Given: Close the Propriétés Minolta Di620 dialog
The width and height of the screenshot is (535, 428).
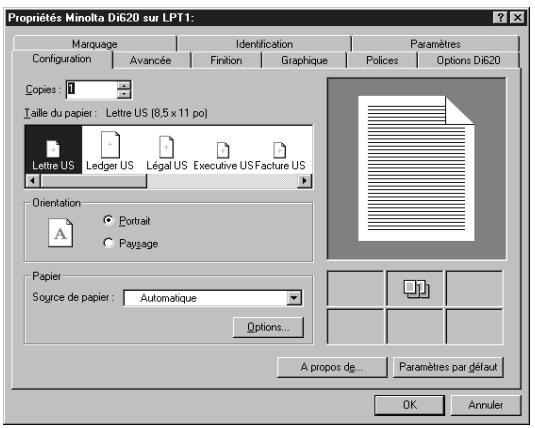Looking at the screenshot, I should (517, 18).
